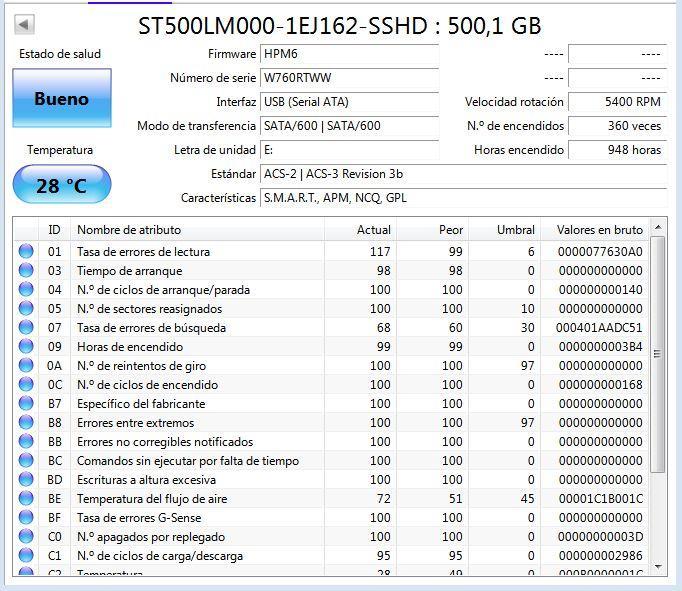The width and height of the screenshot is (682, 591).
Task: Click status orb for attribute 04
Action: 26,289
